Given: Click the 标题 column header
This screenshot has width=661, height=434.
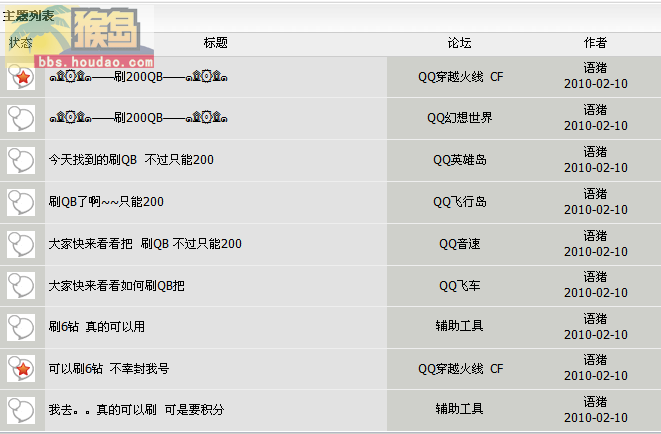Looking at the screenshot, I should pyautogui.click(x=215, y=43).
